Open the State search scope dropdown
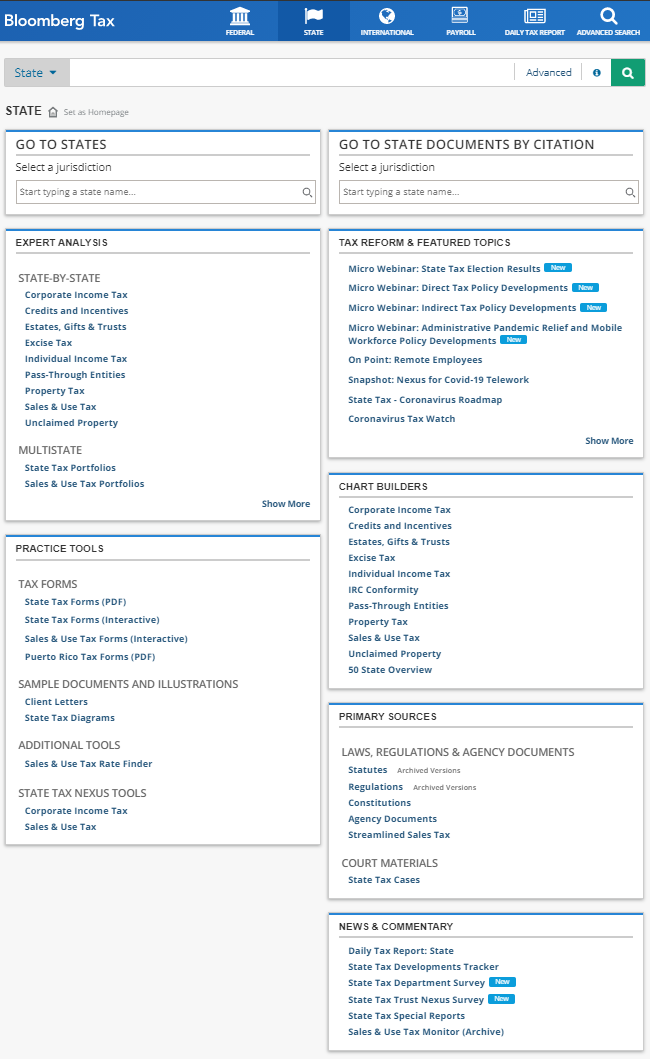Viewport: 650px width, 1059px height. point(37,73)
